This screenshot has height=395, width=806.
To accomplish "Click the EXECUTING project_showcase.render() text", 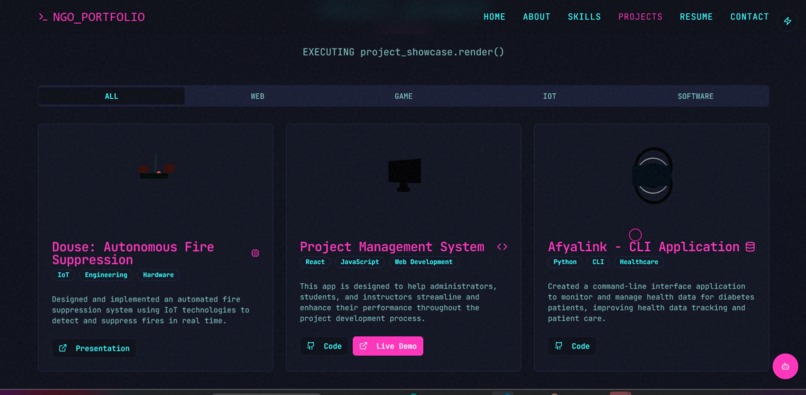I will (x=404, y=52).
